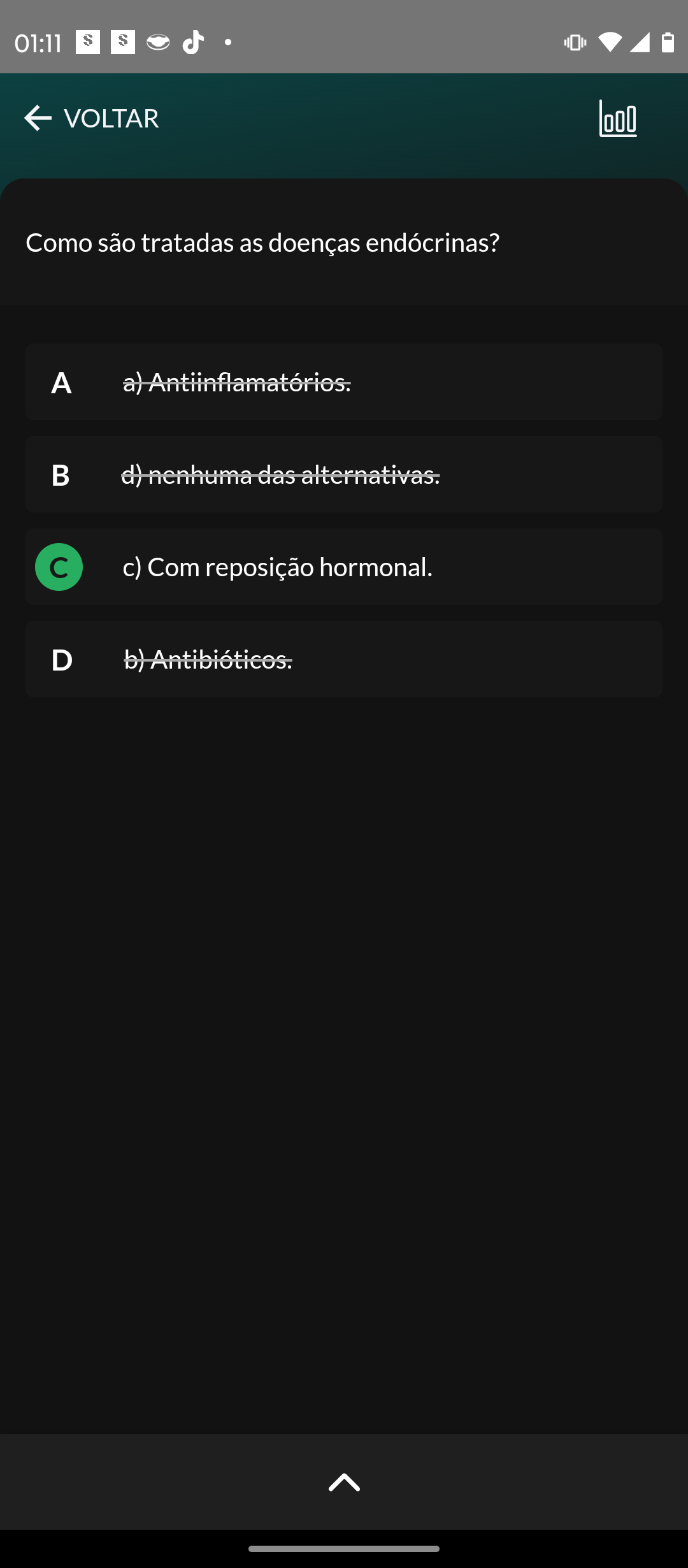Tap the first S notification icon
The width and height of the screenshot is (688, 1568).
(x=88, y=43)
